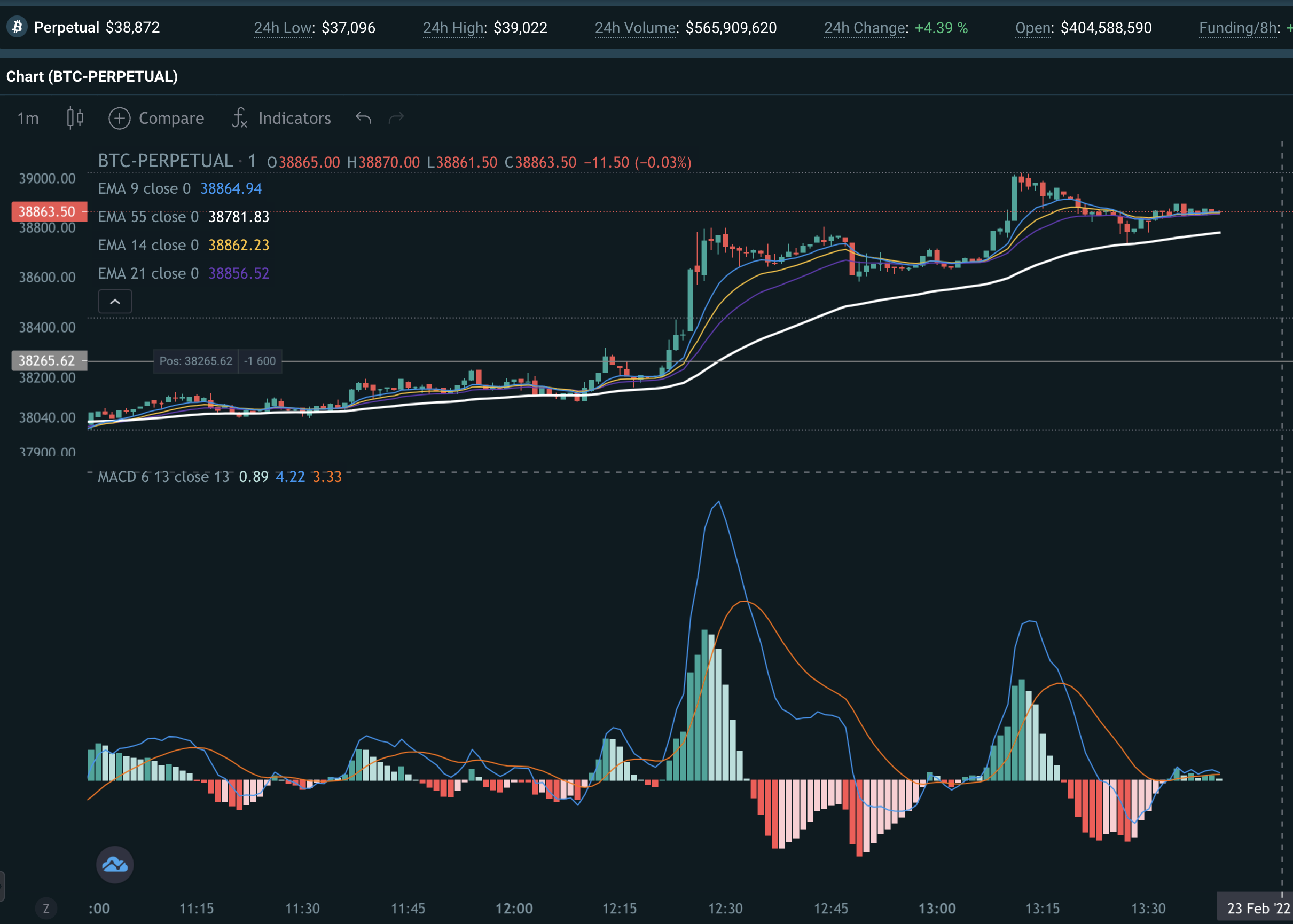Image resolution: width=1293 pixels, height=924 pixels.
Task: Undo the last chart action
Action: pyautogui.click(x=363, y=118)
